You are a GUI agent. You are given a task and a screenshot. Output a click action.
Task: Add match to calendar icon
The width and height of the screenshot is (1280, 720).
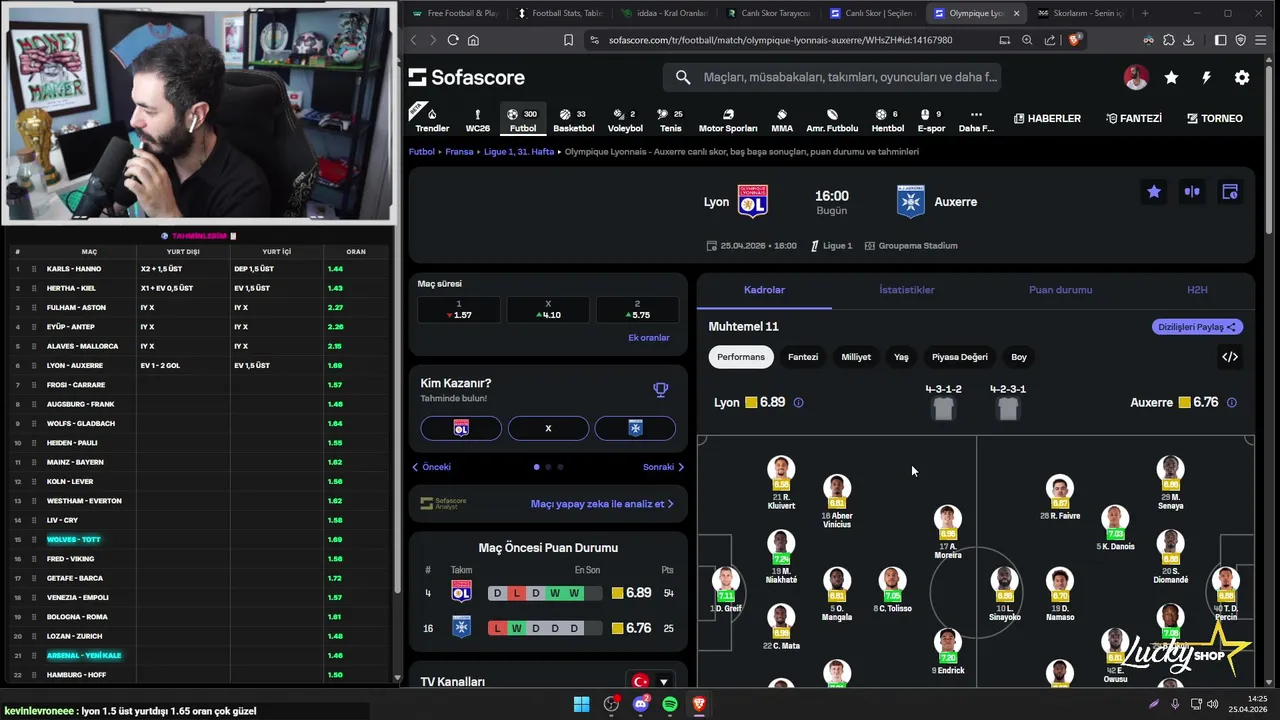click(x=1230, y=192)
